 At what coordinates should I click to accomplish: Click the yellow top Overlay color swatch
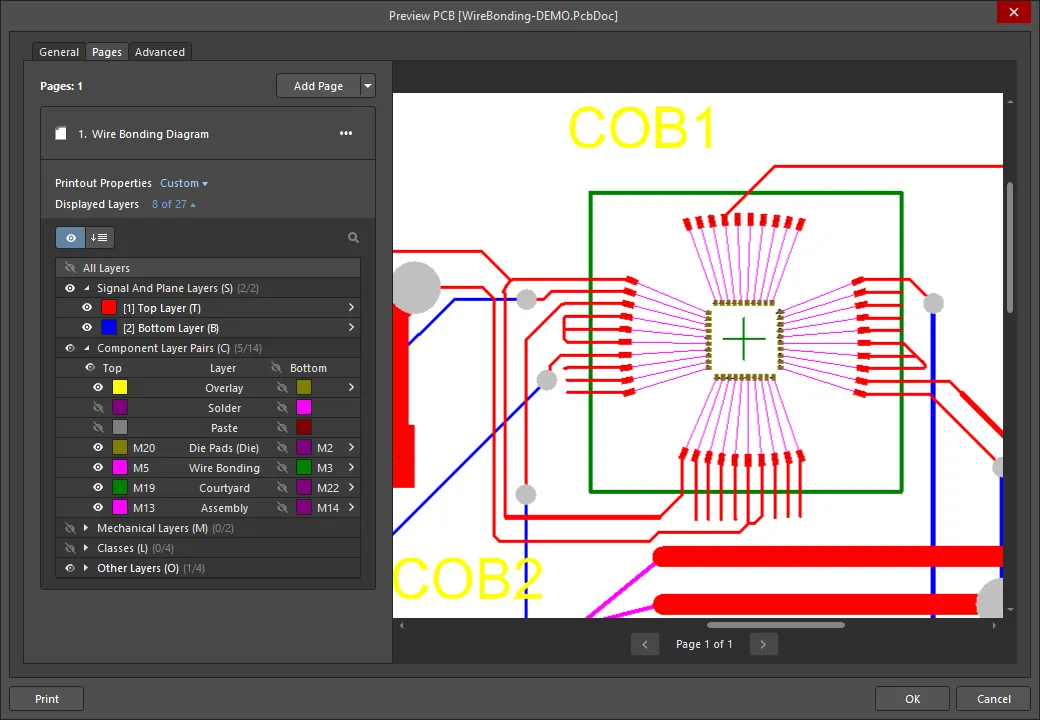[x=120, y=388]
